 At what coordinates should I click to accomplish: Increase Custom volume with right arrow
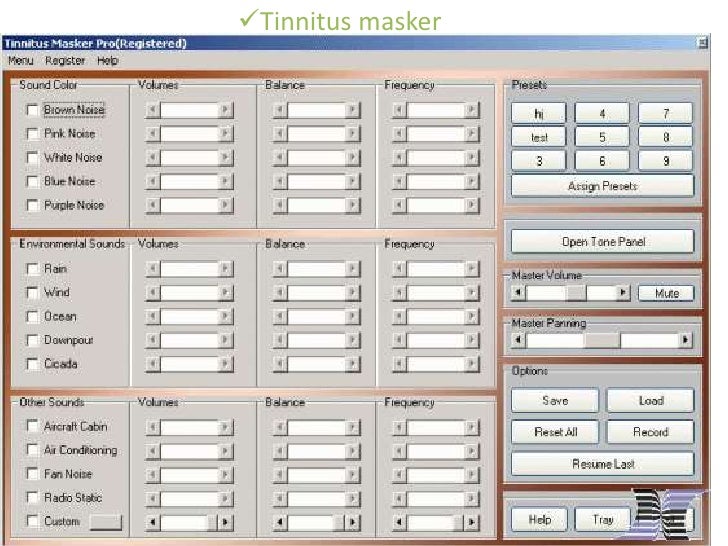tap(225, 522)
